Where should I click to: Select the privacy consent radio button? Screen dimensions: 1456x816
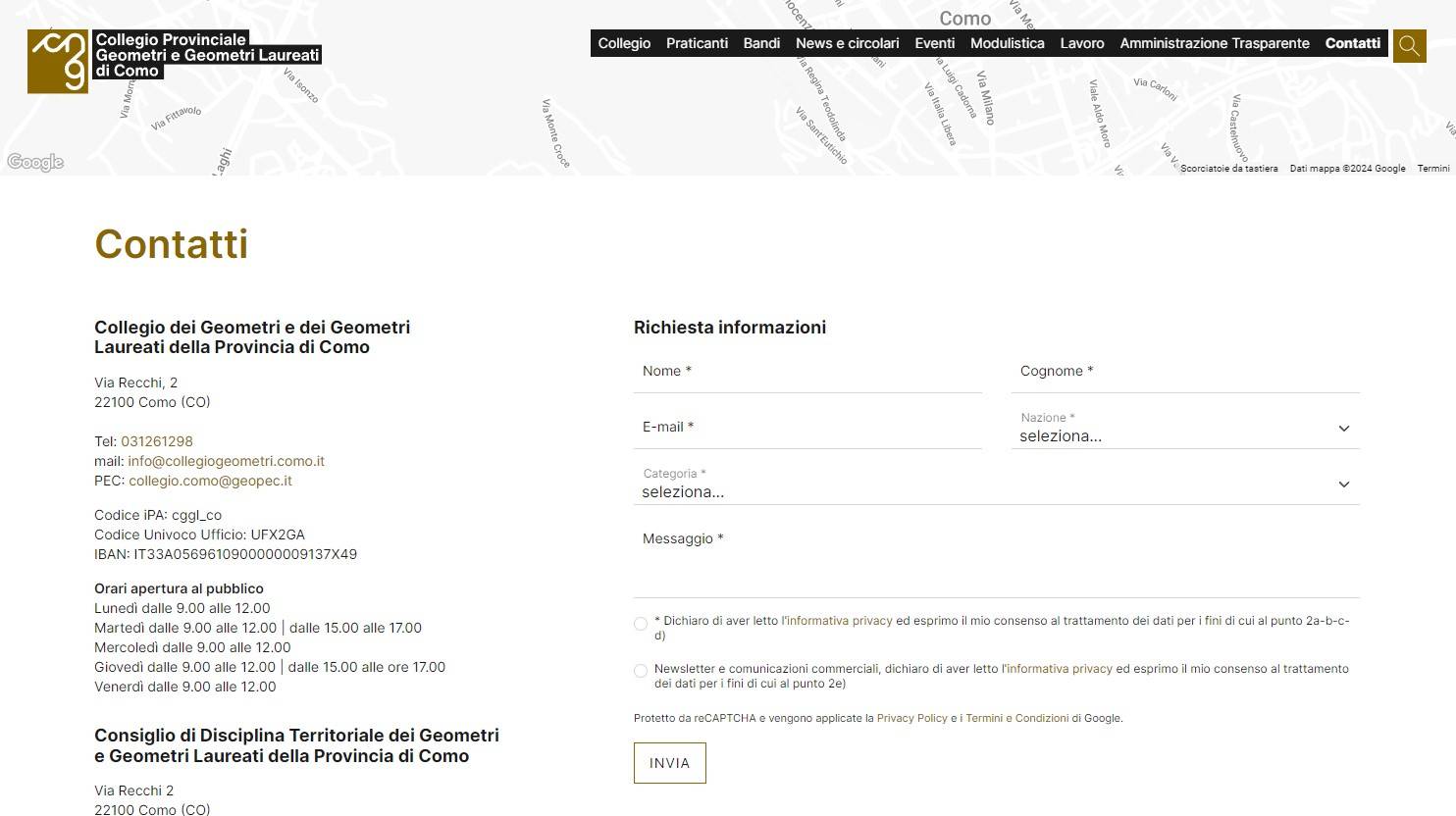(641, 624)
